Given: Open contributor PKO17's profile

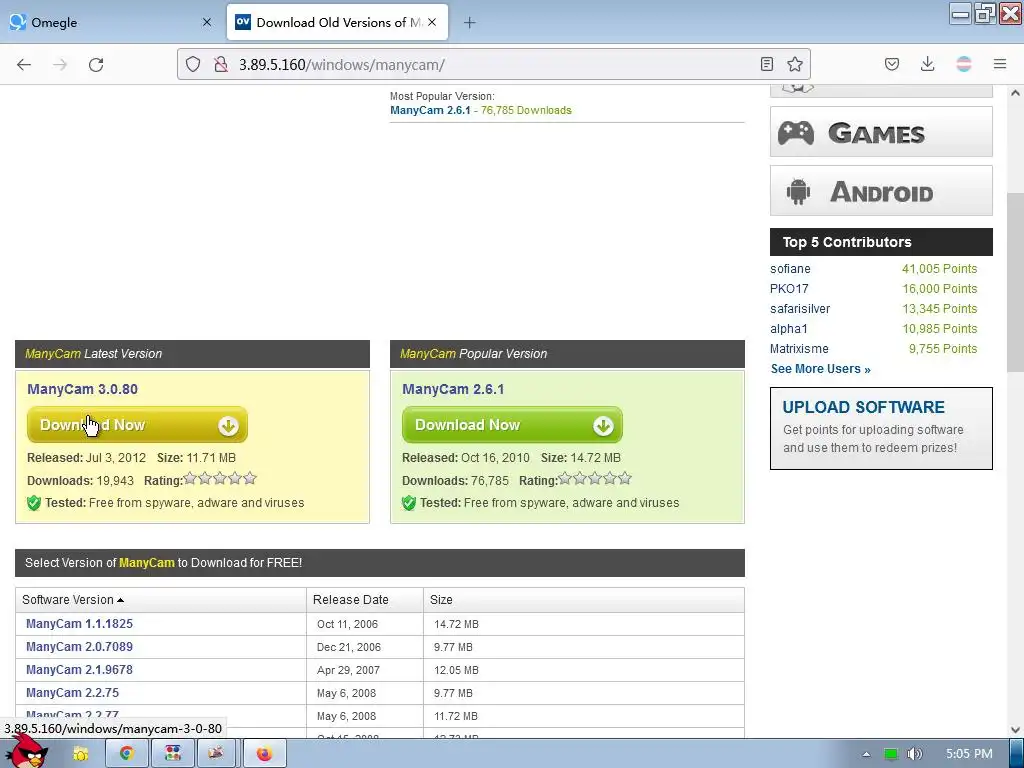Looking at the screenshot, I should coord(789,289).
